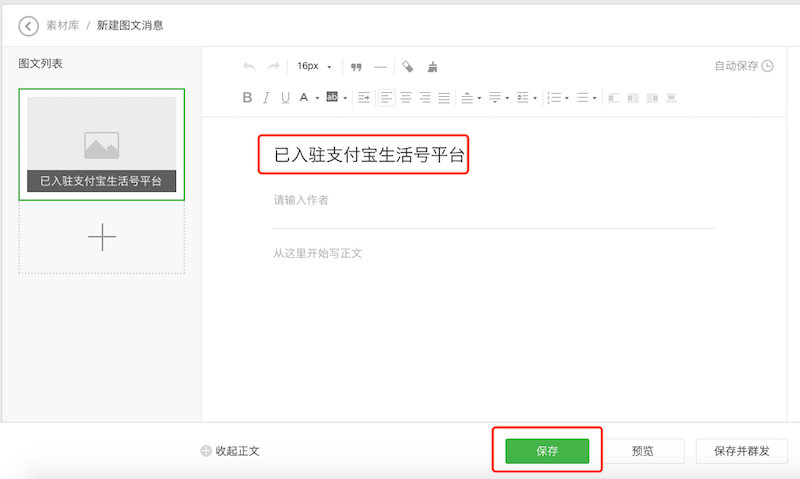The width and height of the screenshot is (800, 479).
Task: Center align the text
Action: point(406,97)
